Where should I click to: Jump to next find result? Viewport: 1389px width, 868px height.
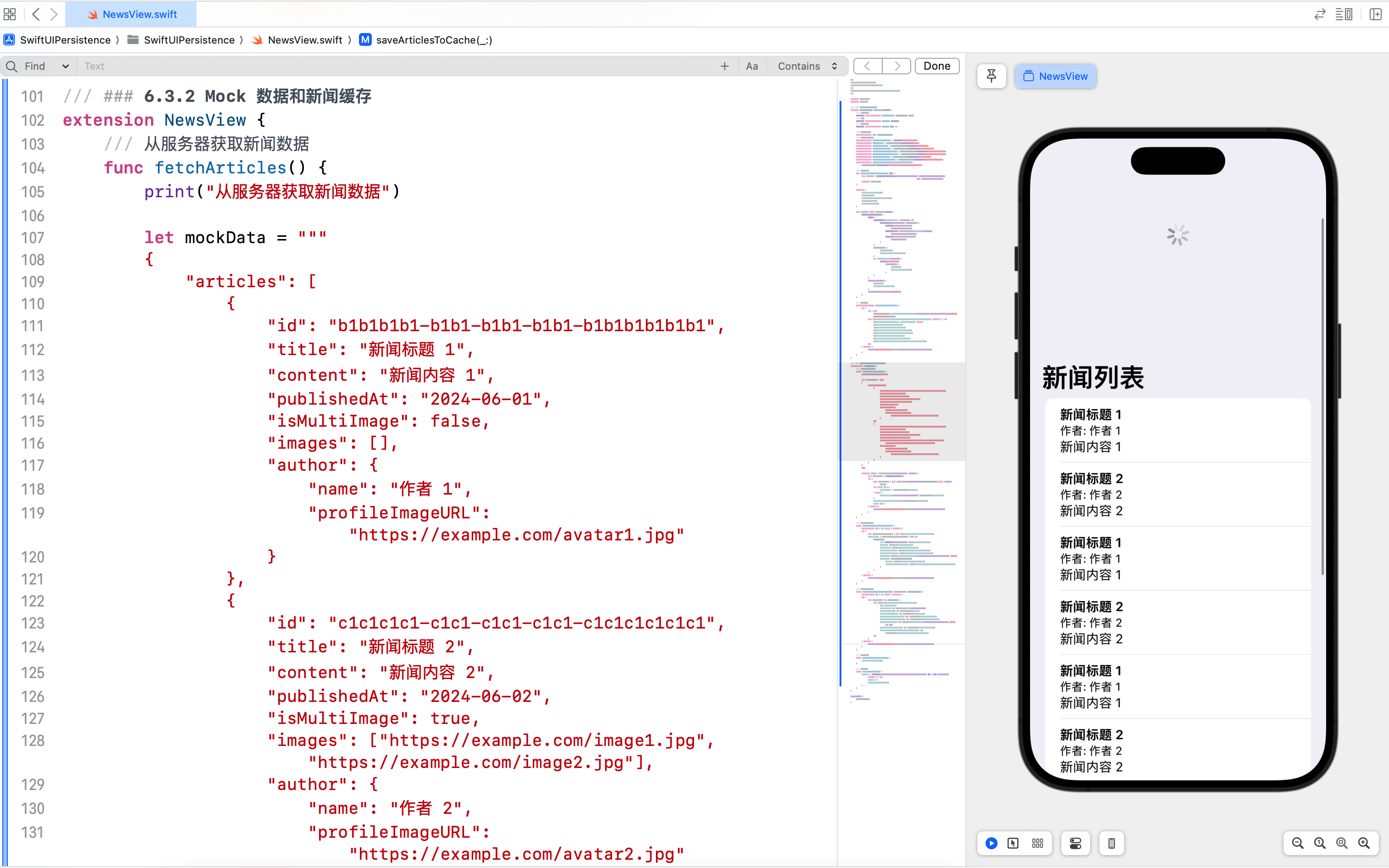[896, 66]
